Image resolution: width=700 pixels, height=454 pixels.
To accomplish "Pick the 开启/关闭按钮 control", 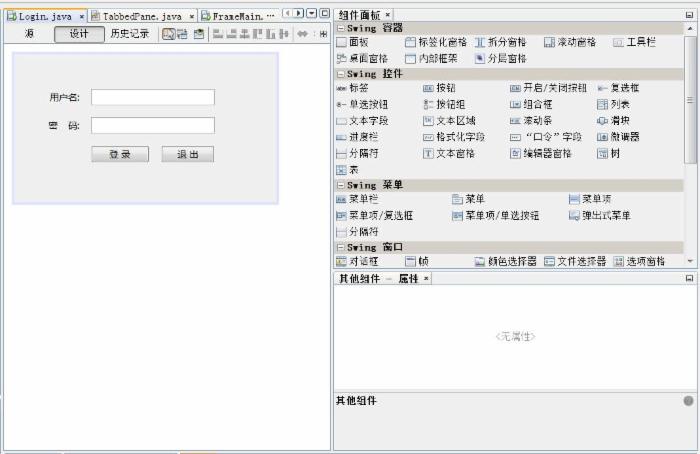I will pos(548,88).
